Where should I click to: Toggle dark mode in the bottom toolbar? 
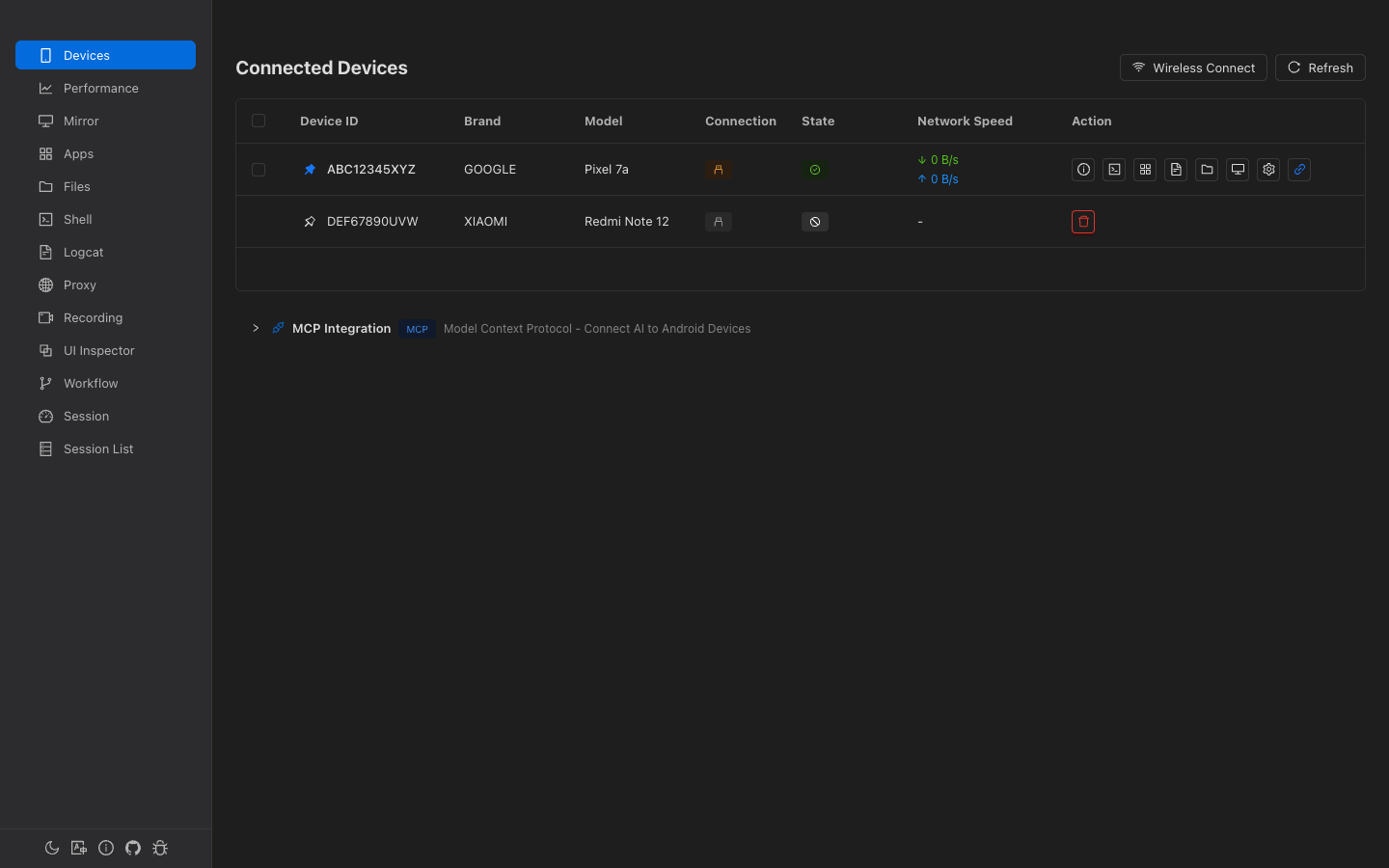tap(52, 848)
